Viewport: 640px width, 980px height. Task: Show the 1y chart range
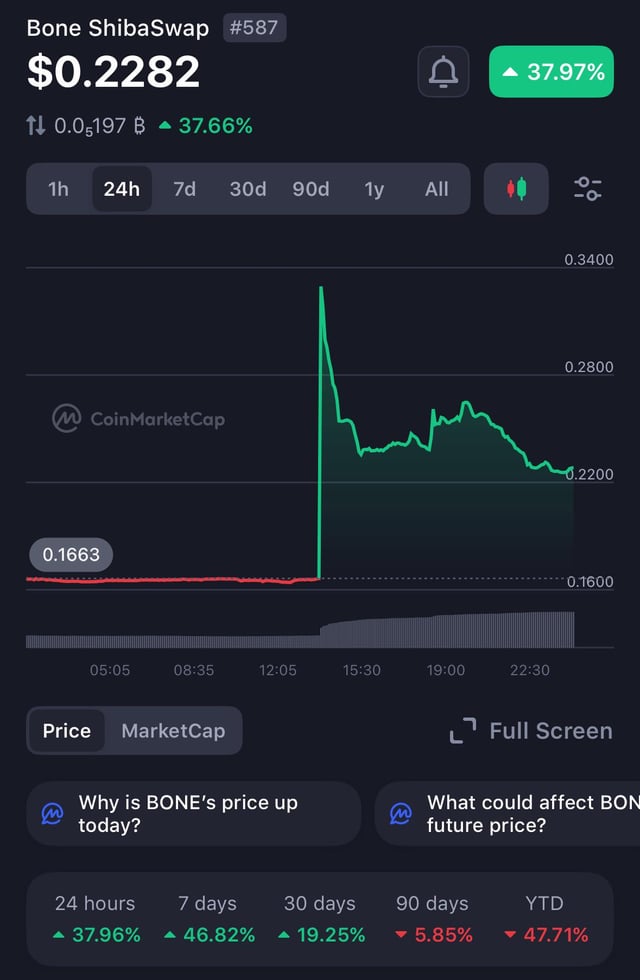click(x=374, y=189)
